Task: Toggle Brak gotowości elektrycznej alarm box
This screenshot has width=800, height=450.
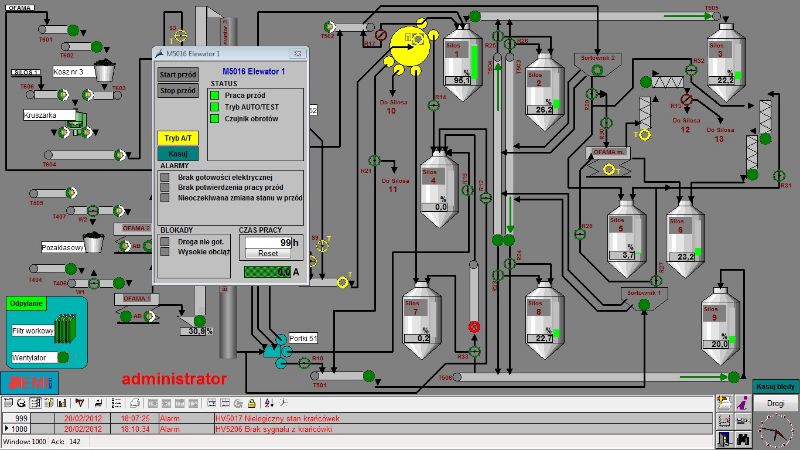Action: [165, 175]
